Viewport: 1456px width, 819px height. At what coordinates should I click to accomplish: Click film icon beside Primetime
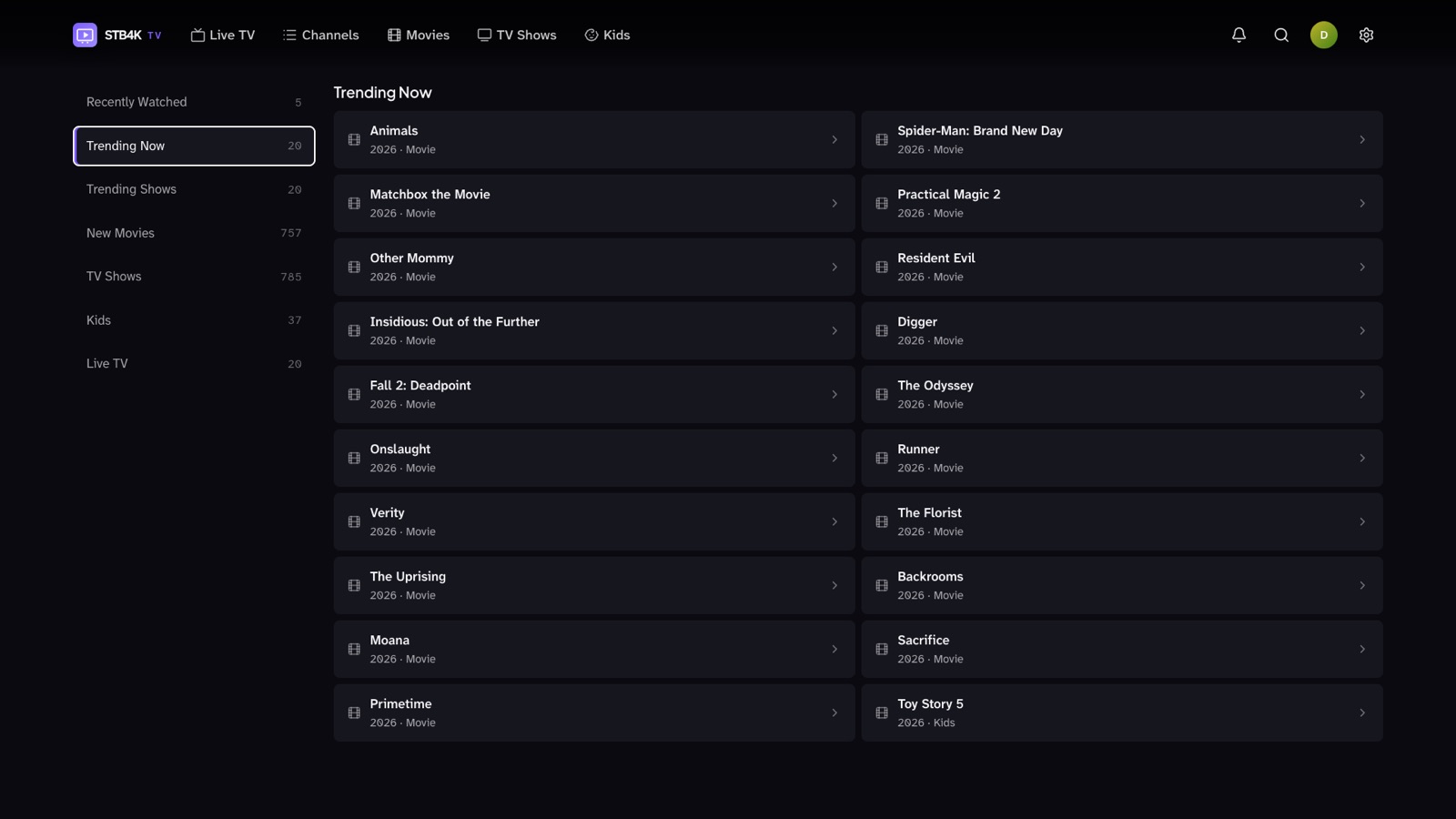(354, 713)
